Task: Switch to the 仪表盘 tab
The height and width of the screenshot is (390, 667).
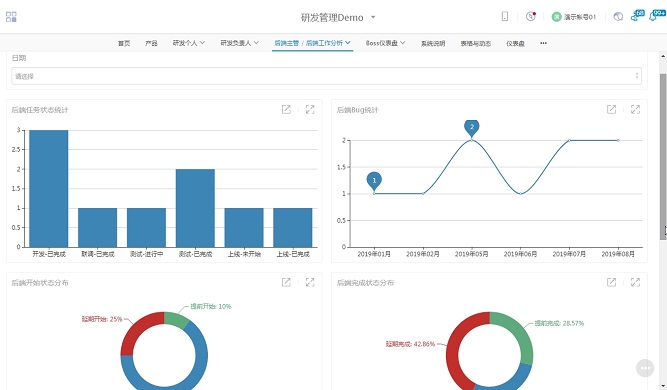Action: [x=515, y=43]
